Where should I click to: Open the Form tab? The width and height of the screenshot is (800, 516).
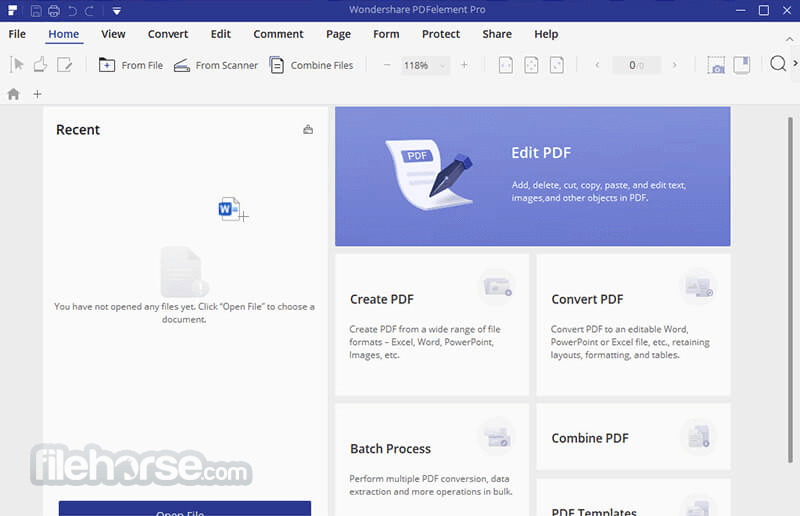click(x=386, y=34)
